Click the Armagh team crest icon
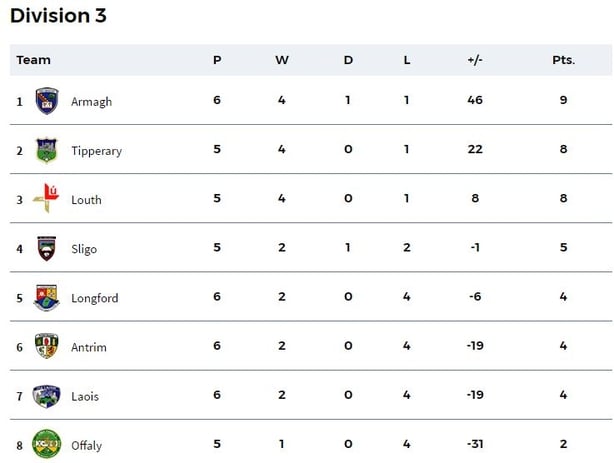The width and height of the screenshot is (614, 463). point(47,101)
